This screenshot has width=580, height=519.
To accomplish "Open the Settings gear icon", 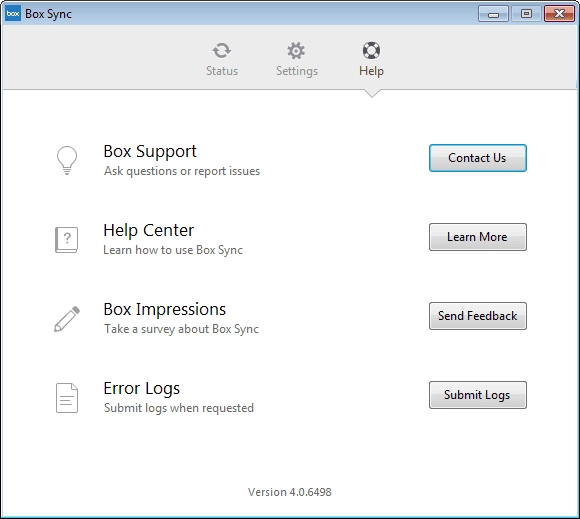I will [x=296, y=50].
